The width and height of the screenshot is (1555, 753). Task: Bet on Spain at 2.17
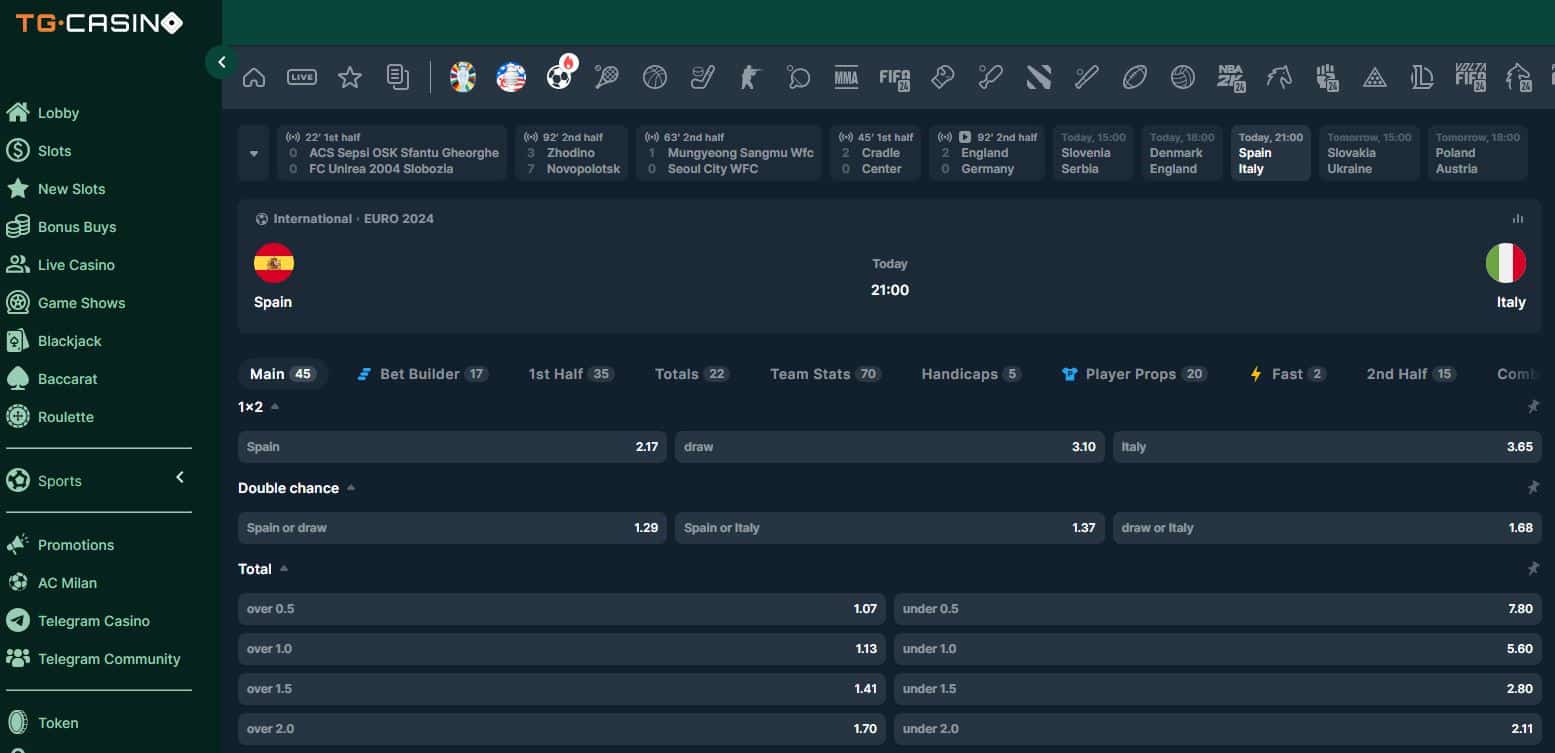[452, 447]
